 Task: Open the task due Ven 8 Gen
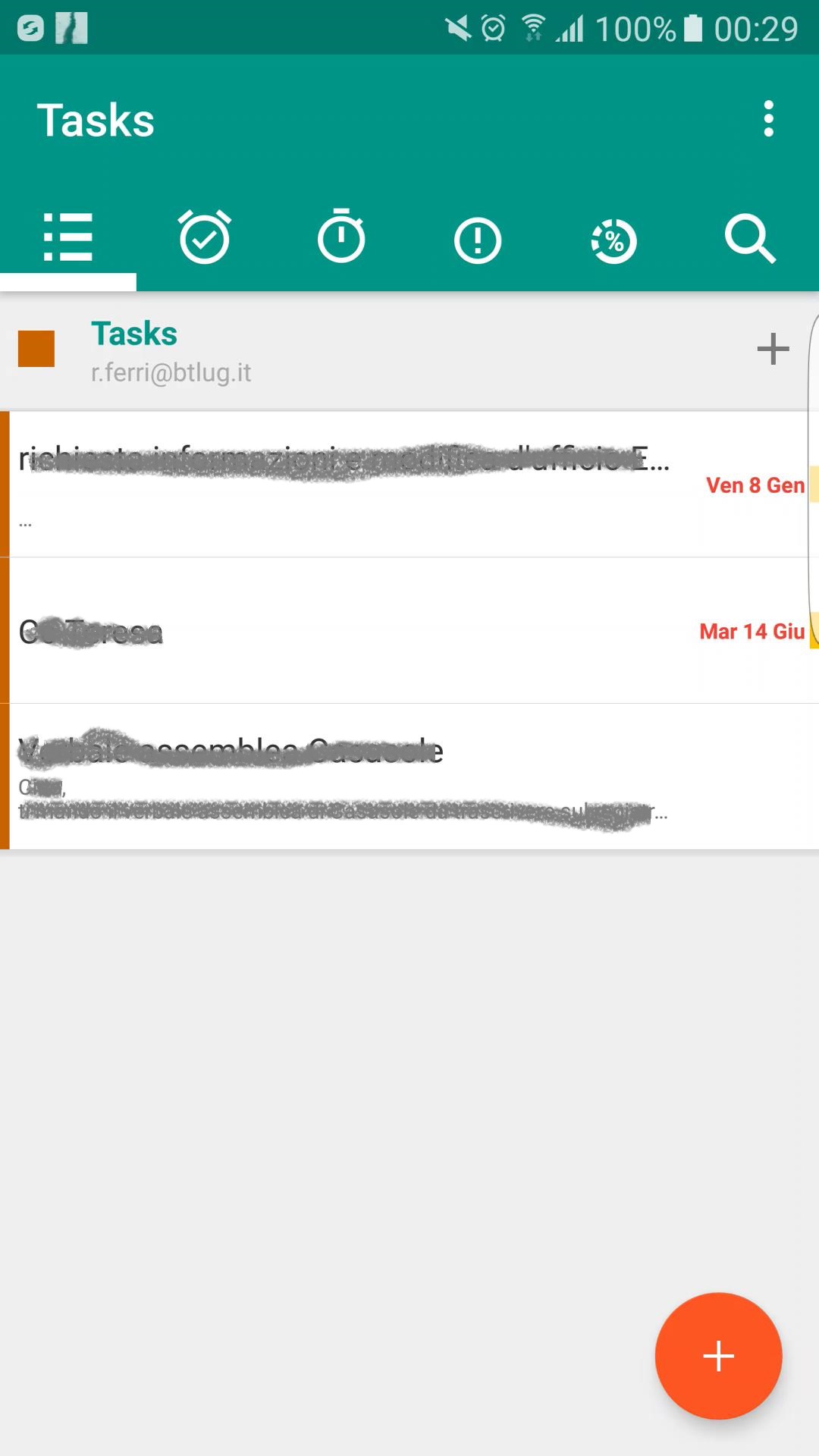tap(409, 485)
